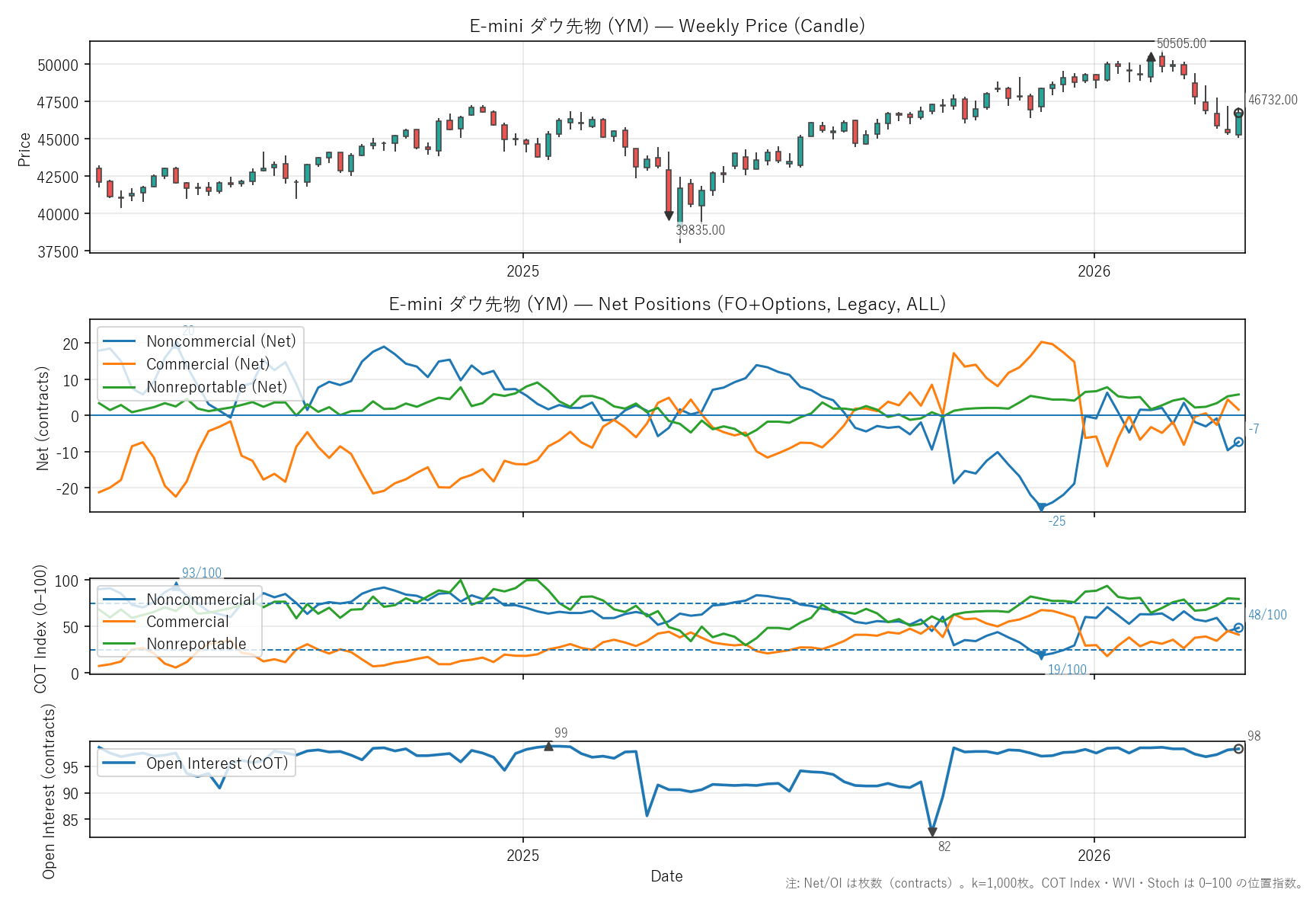Click the Open Interest (COT) legend label
Image resolution: width=1316 pixels, height=899 pixels.
click(217, 763)
